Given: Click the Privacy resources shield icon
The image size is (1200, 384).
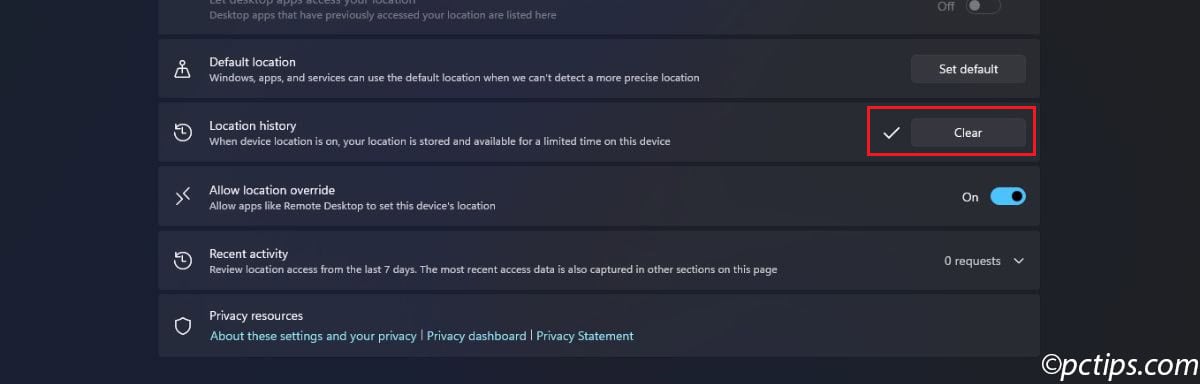Looking at the screenshot, I should pyautogui.click(x=183, y=326).
